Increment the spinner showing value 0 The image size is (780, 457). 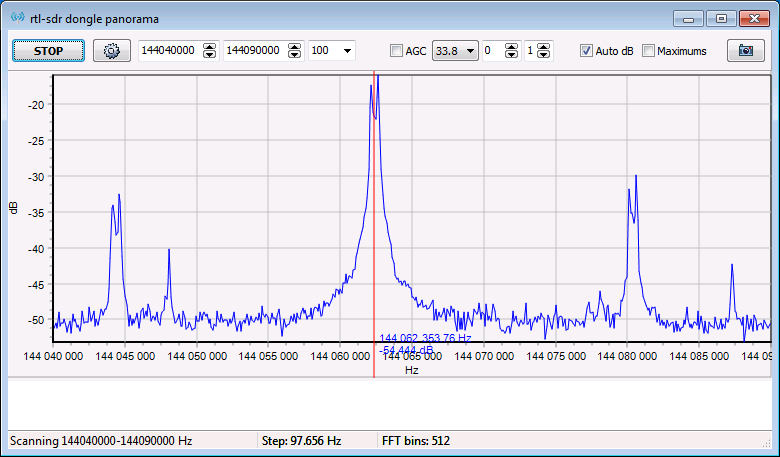pos(511,46)
